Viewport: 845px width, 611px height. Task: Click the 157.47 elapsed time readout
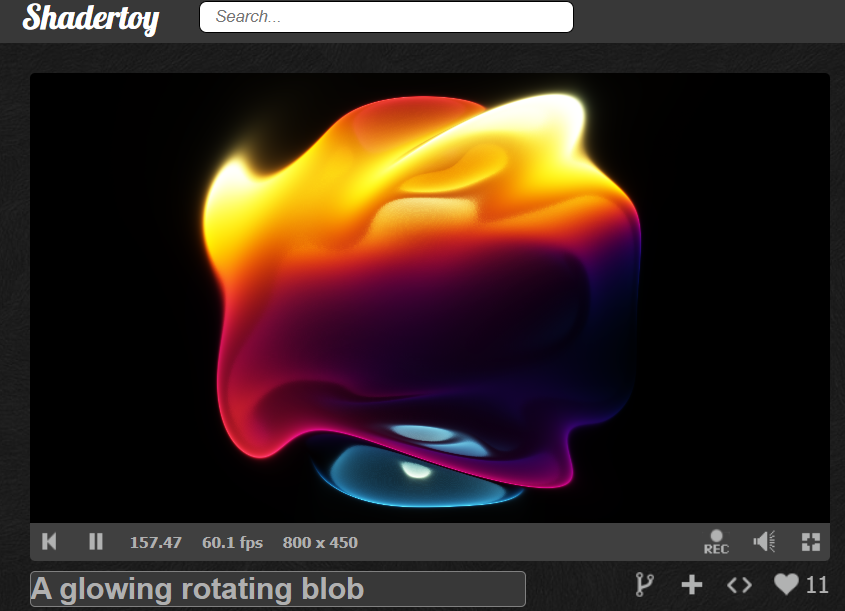155,542
